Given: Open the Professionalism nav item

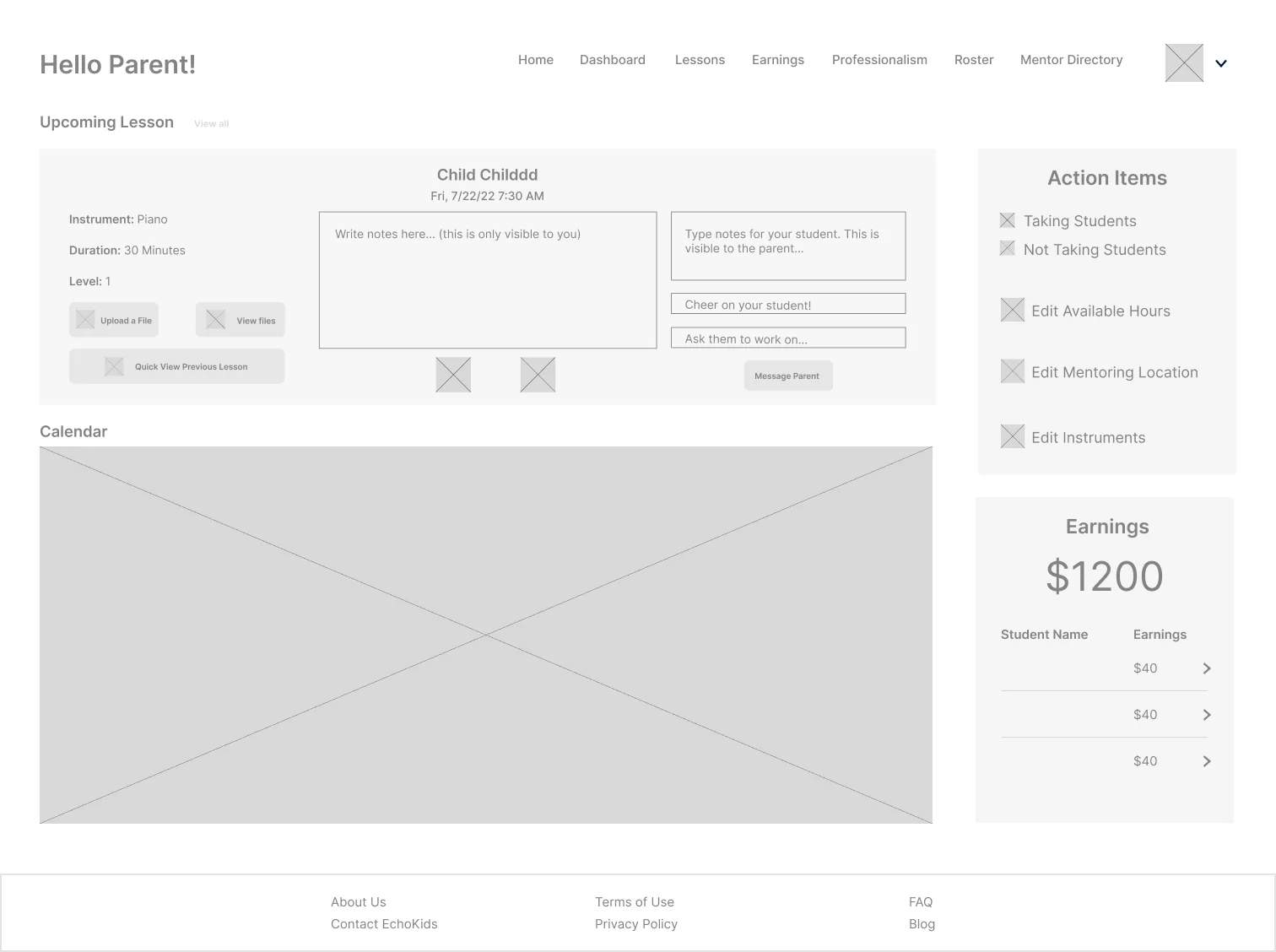Looking at the screenshot, I should coord(879,60).
